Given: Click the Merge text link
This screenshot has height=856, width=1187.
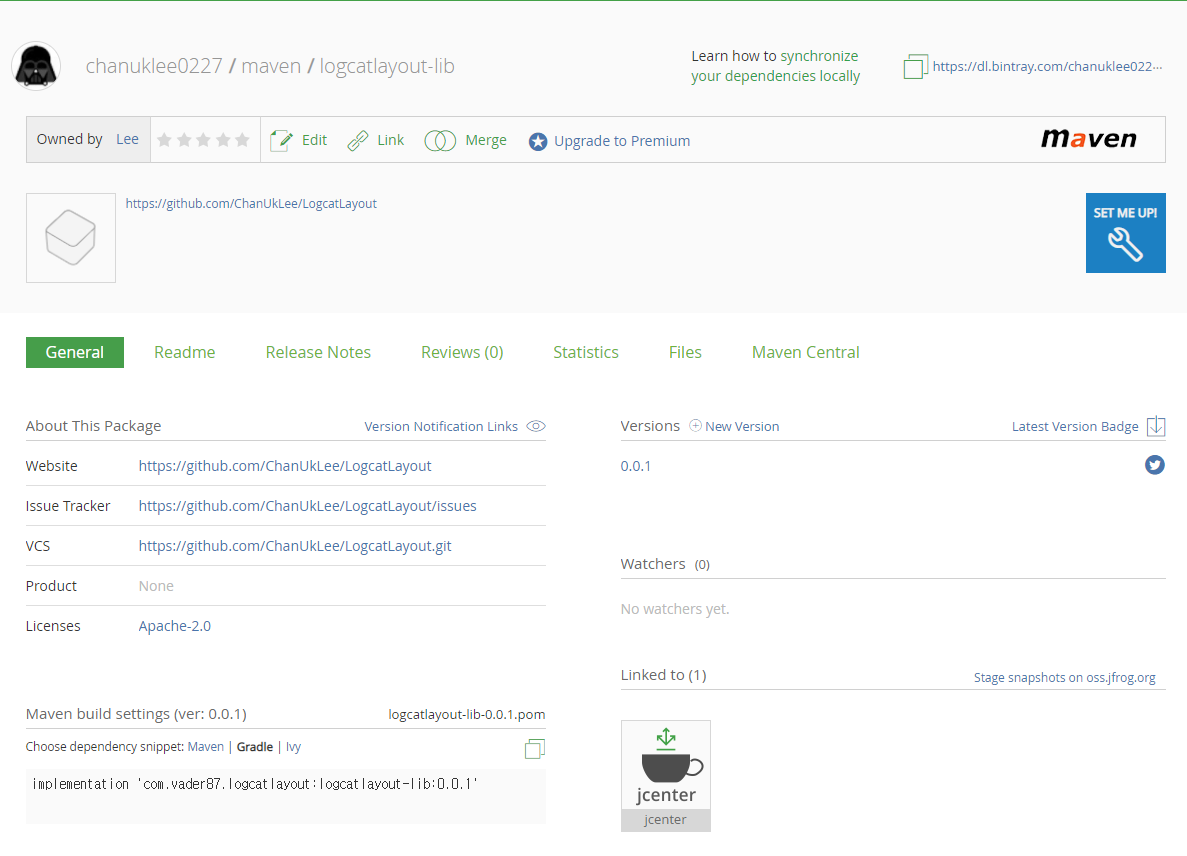Looking at the screenshot, I should click(x=486, y=140).
